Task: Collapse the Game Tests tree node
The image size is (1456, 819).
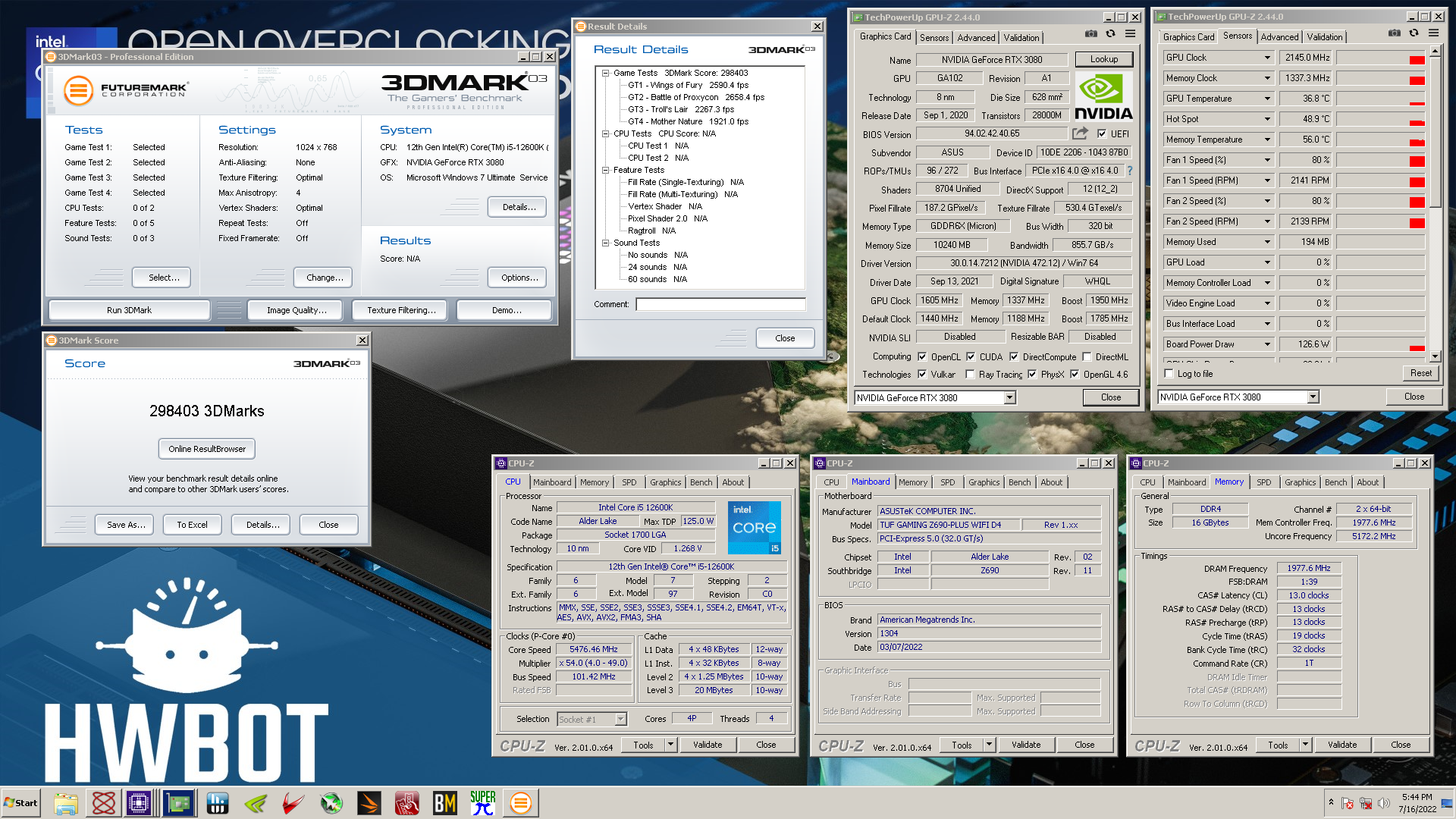Action: point(605,74)
